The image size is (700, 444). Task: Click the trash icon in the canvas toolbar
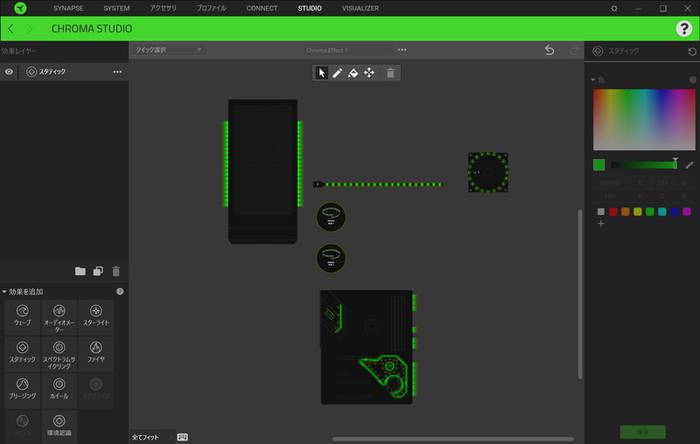click(390, 73)
